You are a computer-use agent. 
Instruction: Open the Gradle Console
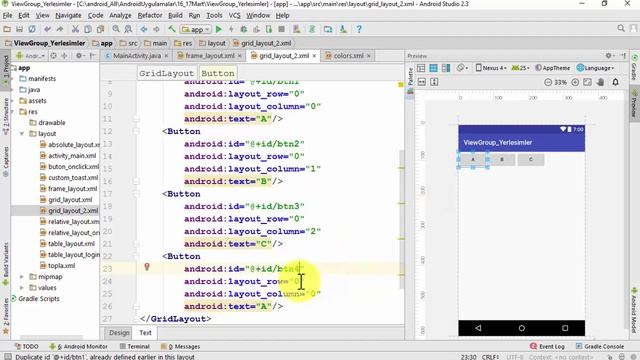[600, 347]
